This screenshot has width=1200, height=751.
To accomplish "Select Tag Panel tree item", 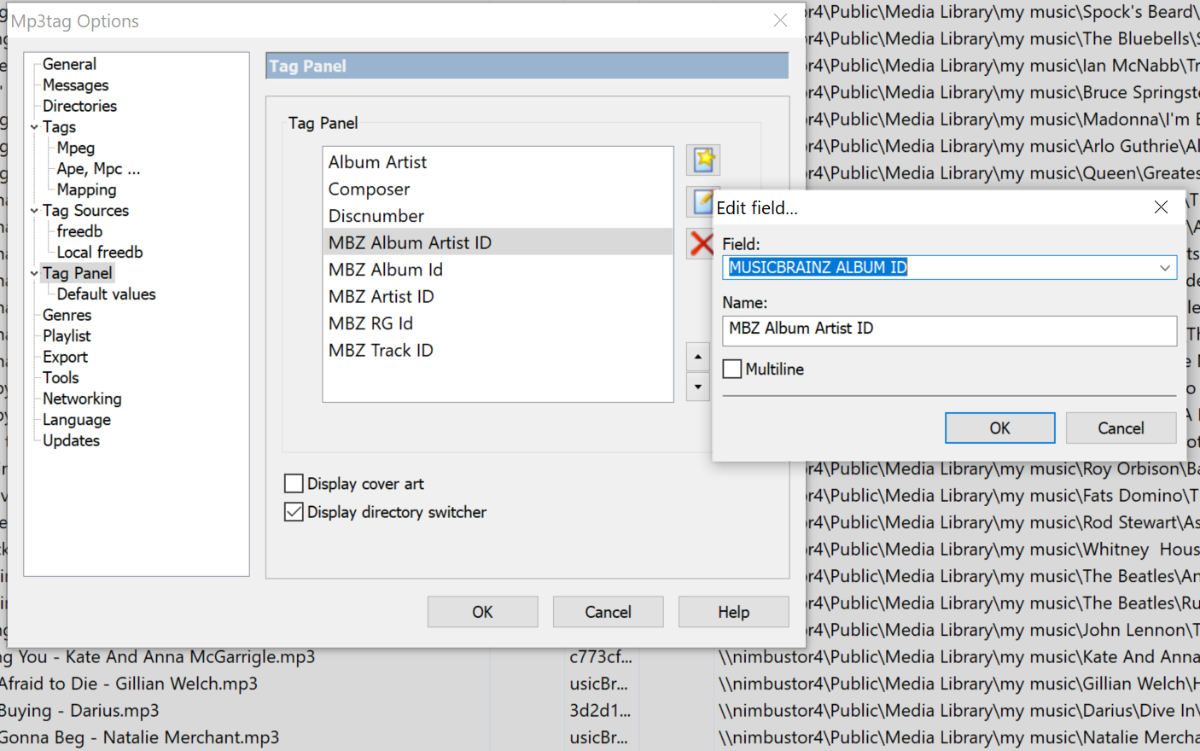I will pos(77,273).
